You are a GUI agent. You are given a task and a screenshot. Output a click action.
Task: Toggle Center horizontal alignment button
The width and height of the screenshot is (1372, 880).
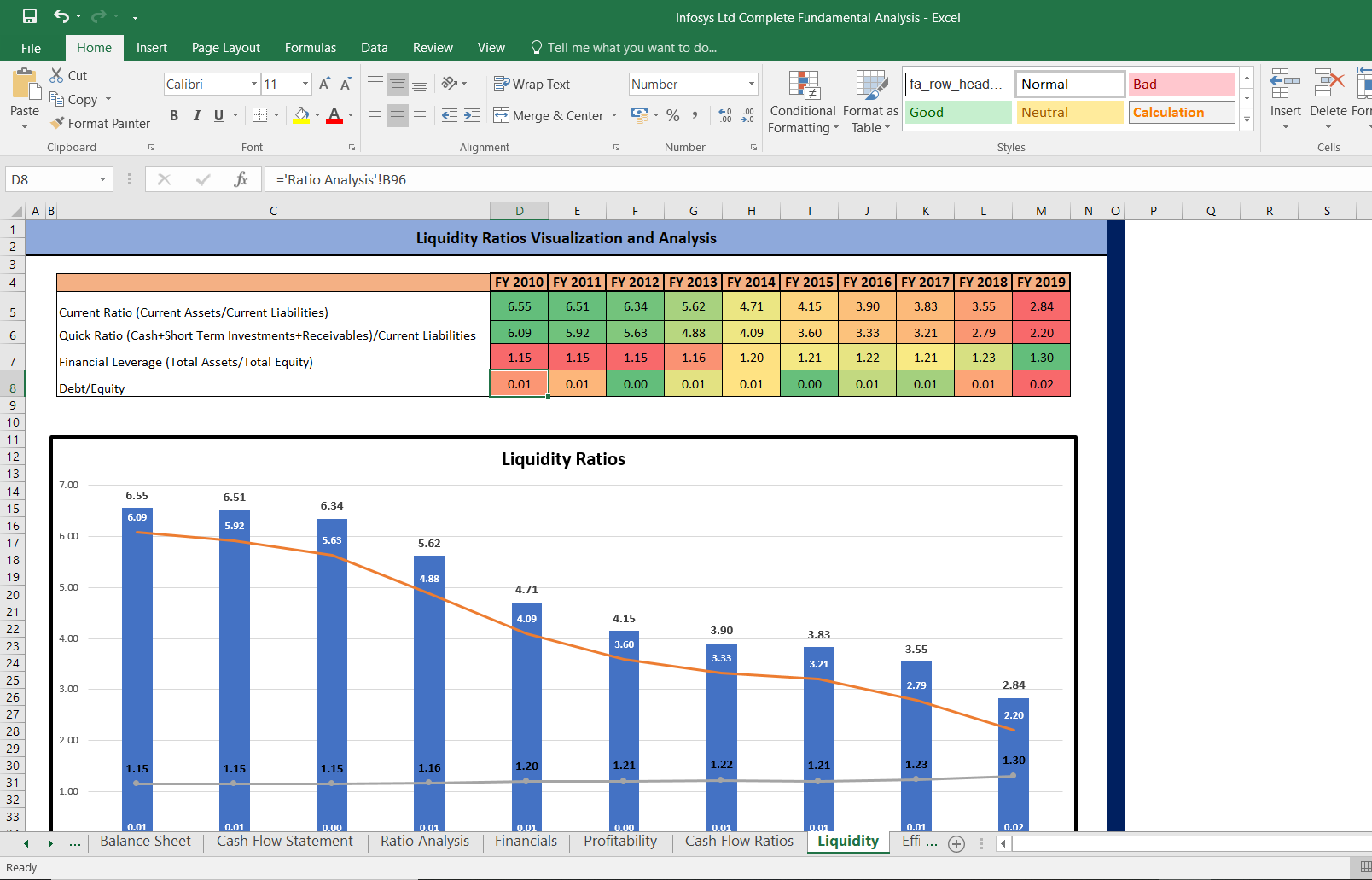point(398,115)
